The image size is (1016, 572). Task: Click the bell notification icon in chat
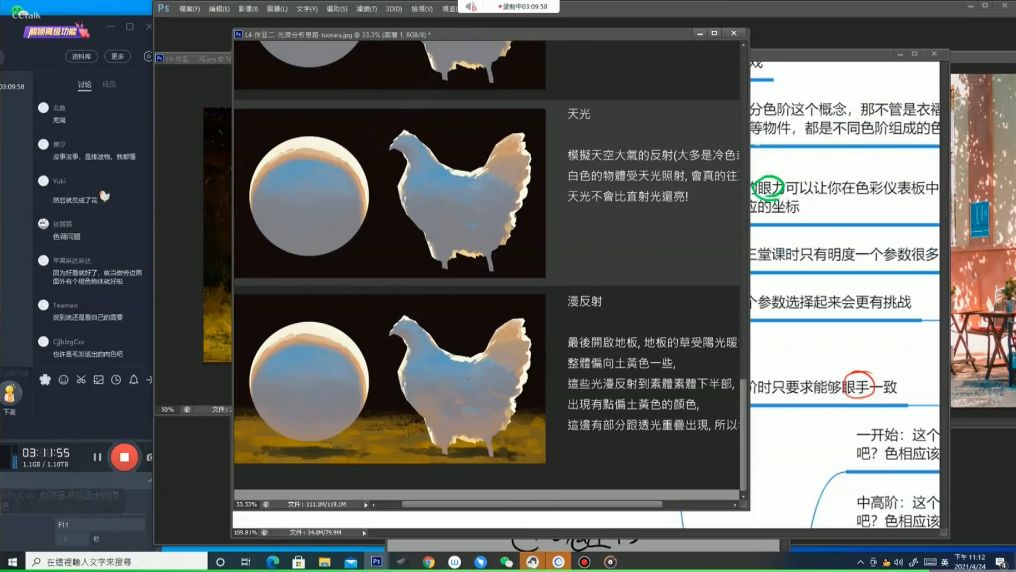pos(133,380)
